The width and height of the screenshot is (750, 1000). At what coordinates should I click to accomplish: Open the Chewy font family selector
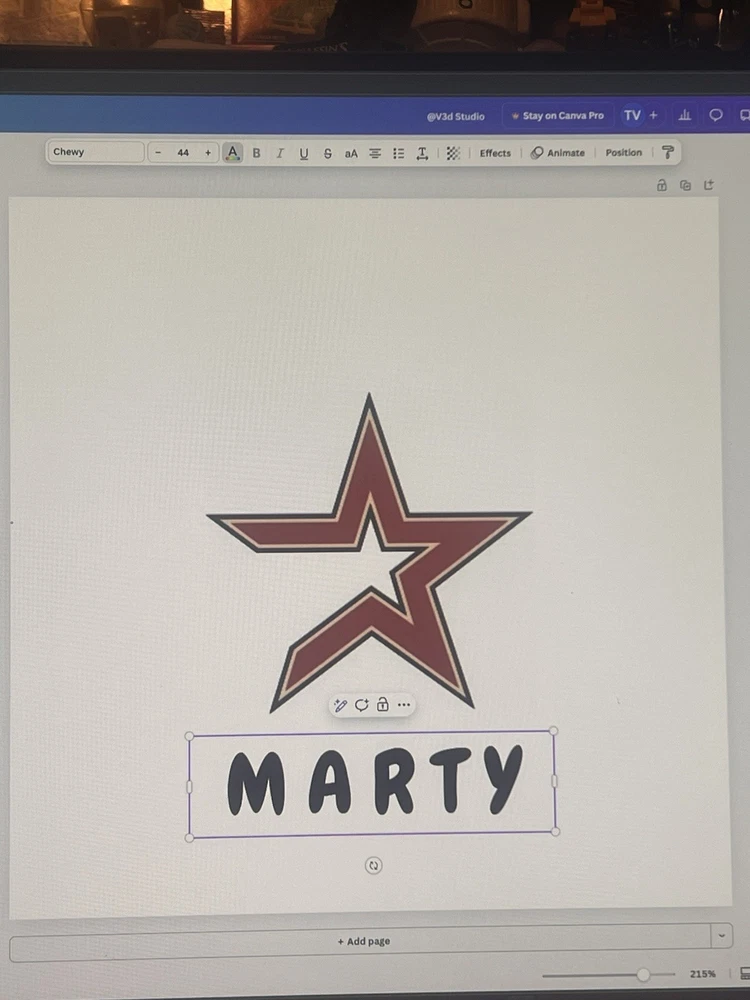(x=96, y=152)
